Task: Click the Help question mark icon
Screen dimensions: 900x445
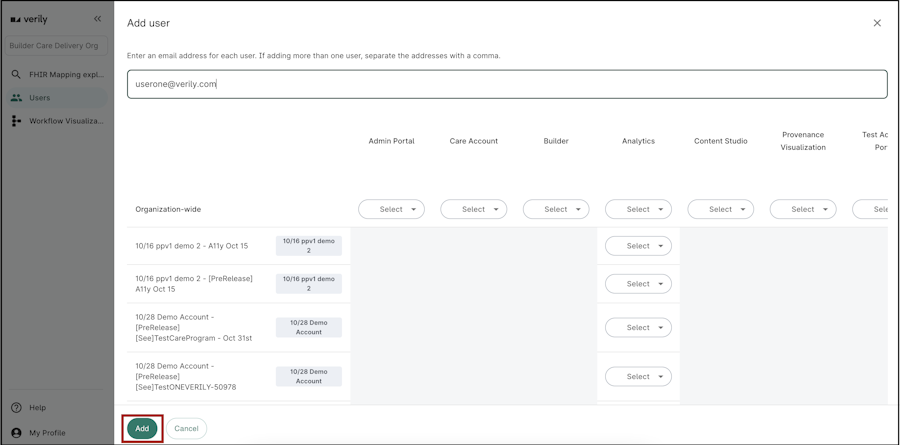Action: tap(16, 408)
